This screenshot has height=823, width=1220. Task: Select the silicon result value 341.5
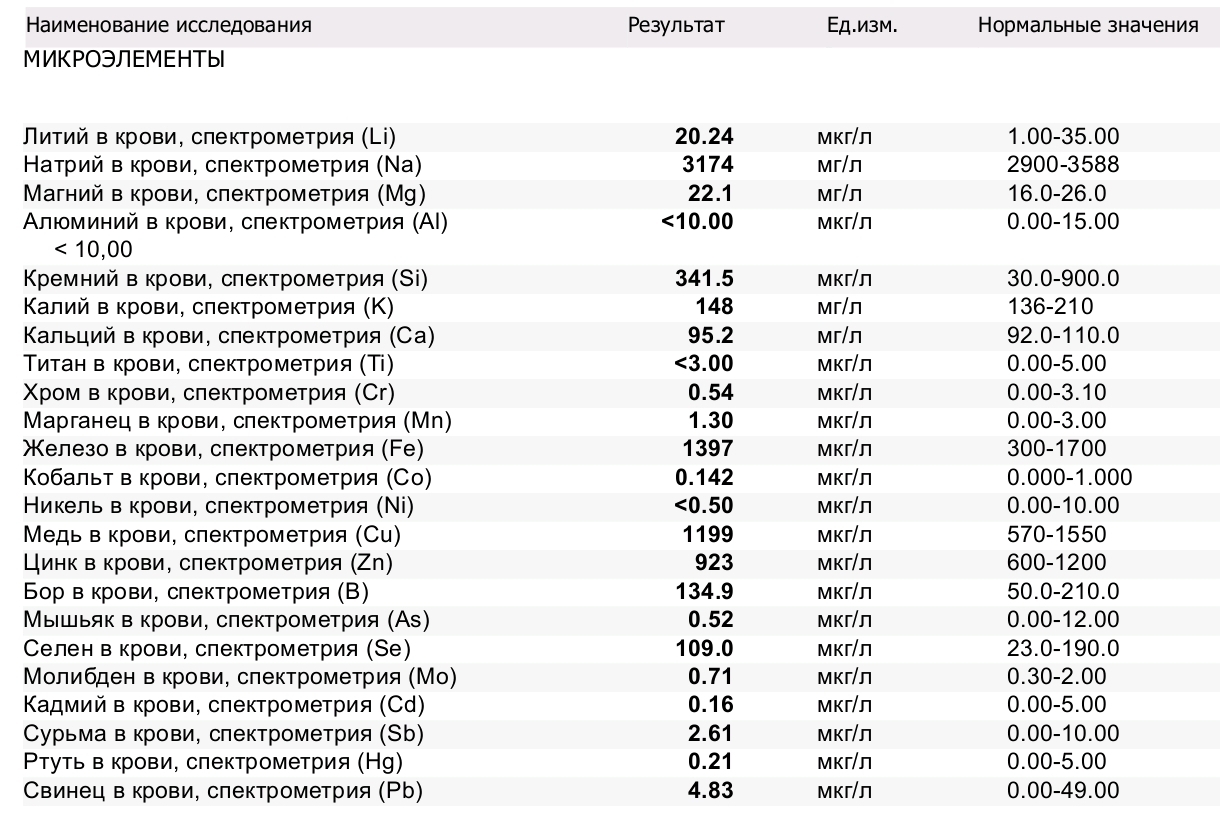[x=704, y=278]
